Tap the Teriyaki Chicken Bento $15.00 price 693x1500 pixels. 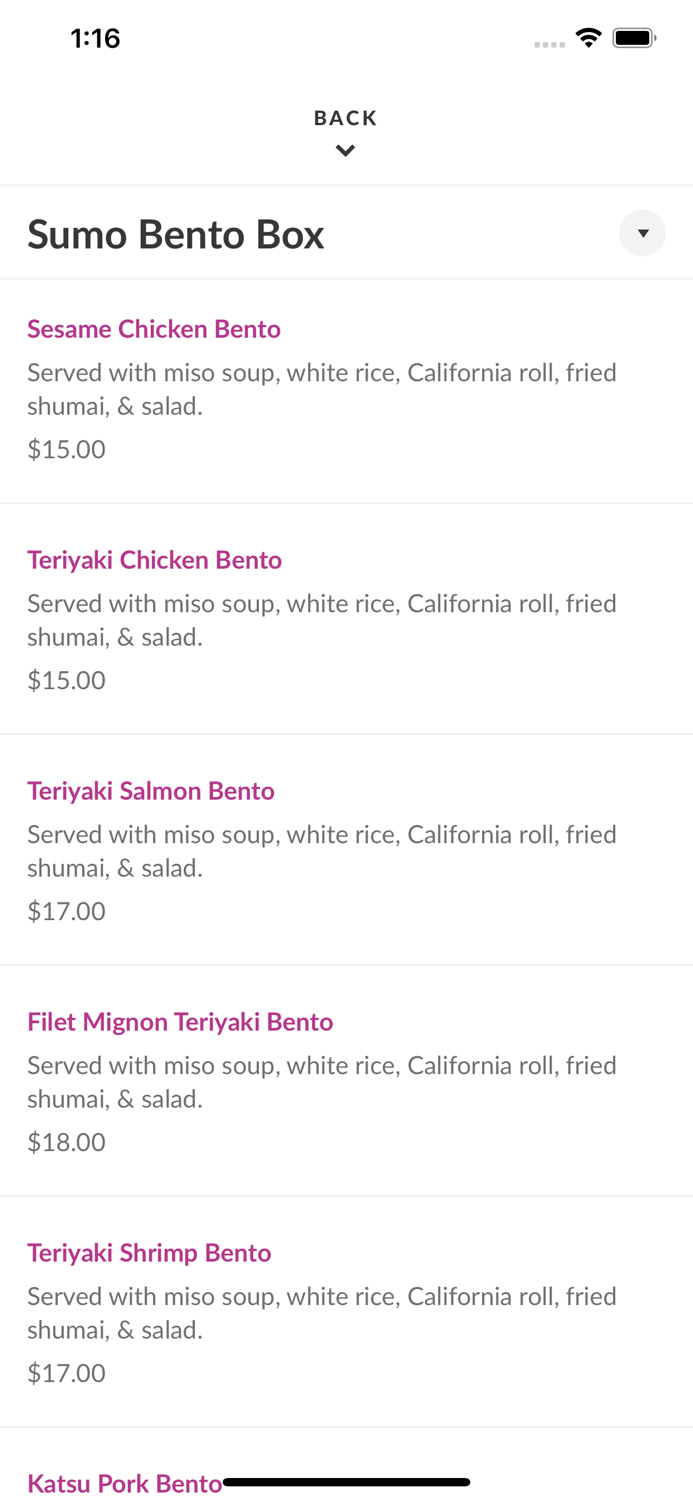tap(66, 680)
